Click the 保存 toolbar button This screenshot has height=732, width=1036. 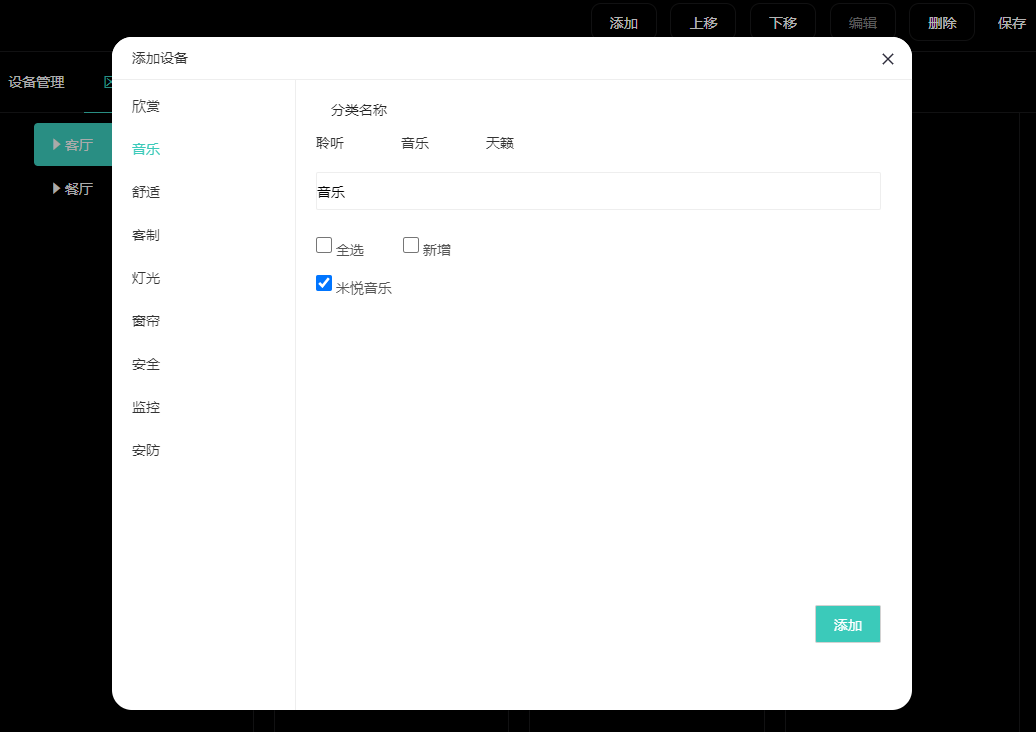(x=1012, y=23)
